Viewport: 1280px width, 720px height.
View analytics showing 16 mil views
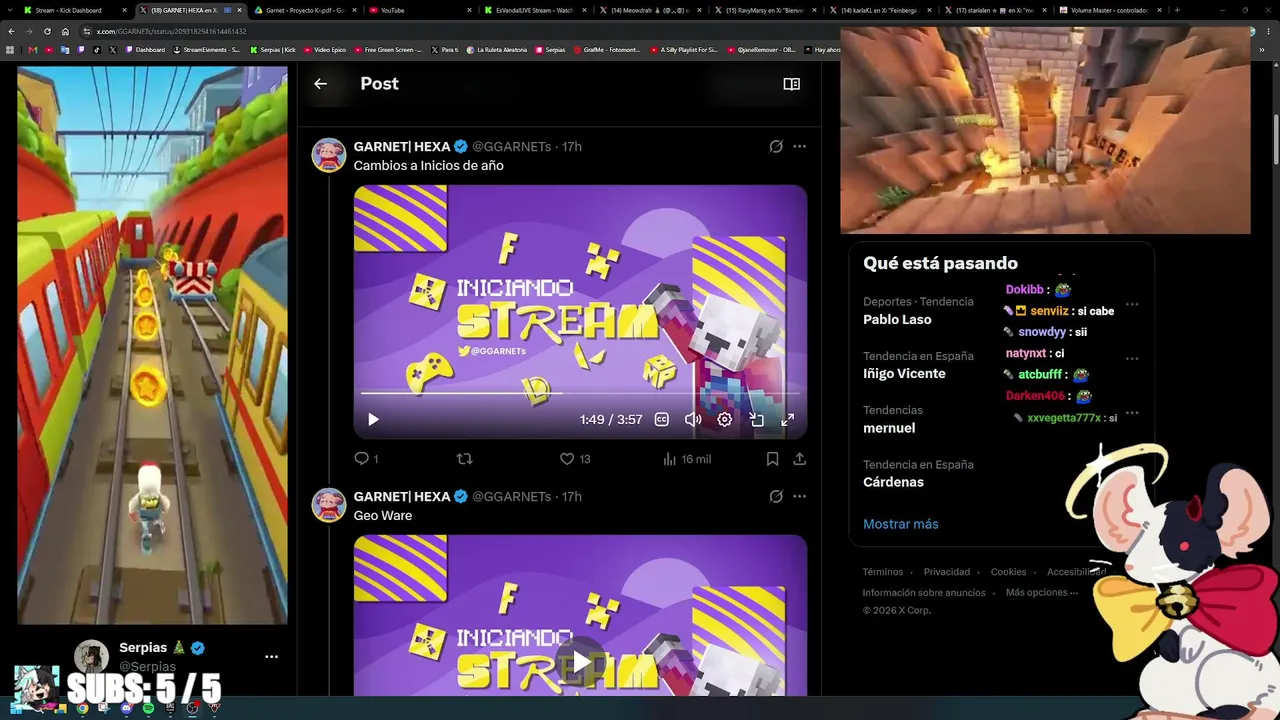687,459
